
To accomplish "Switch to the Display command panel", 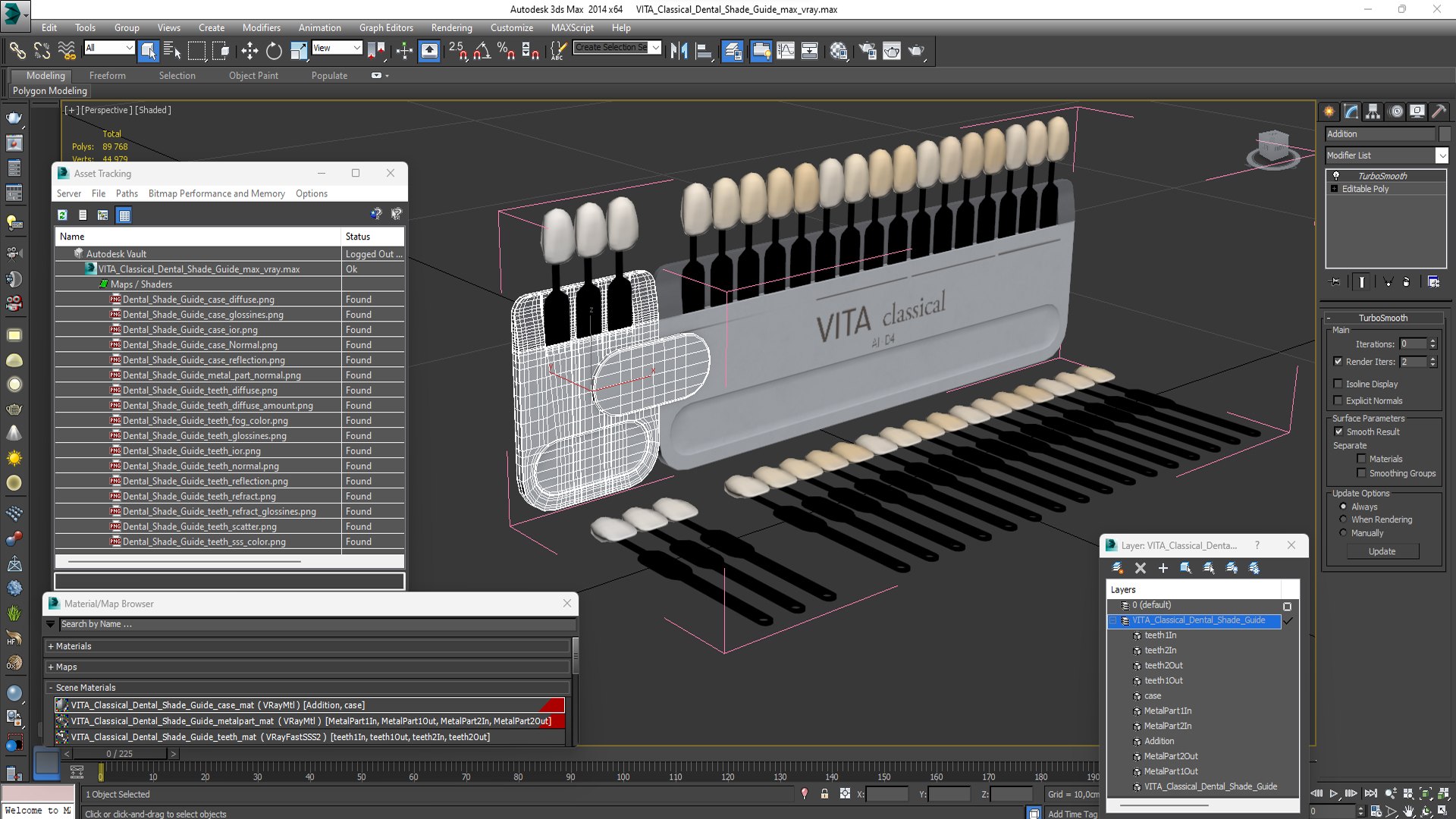I will 1417,111.
